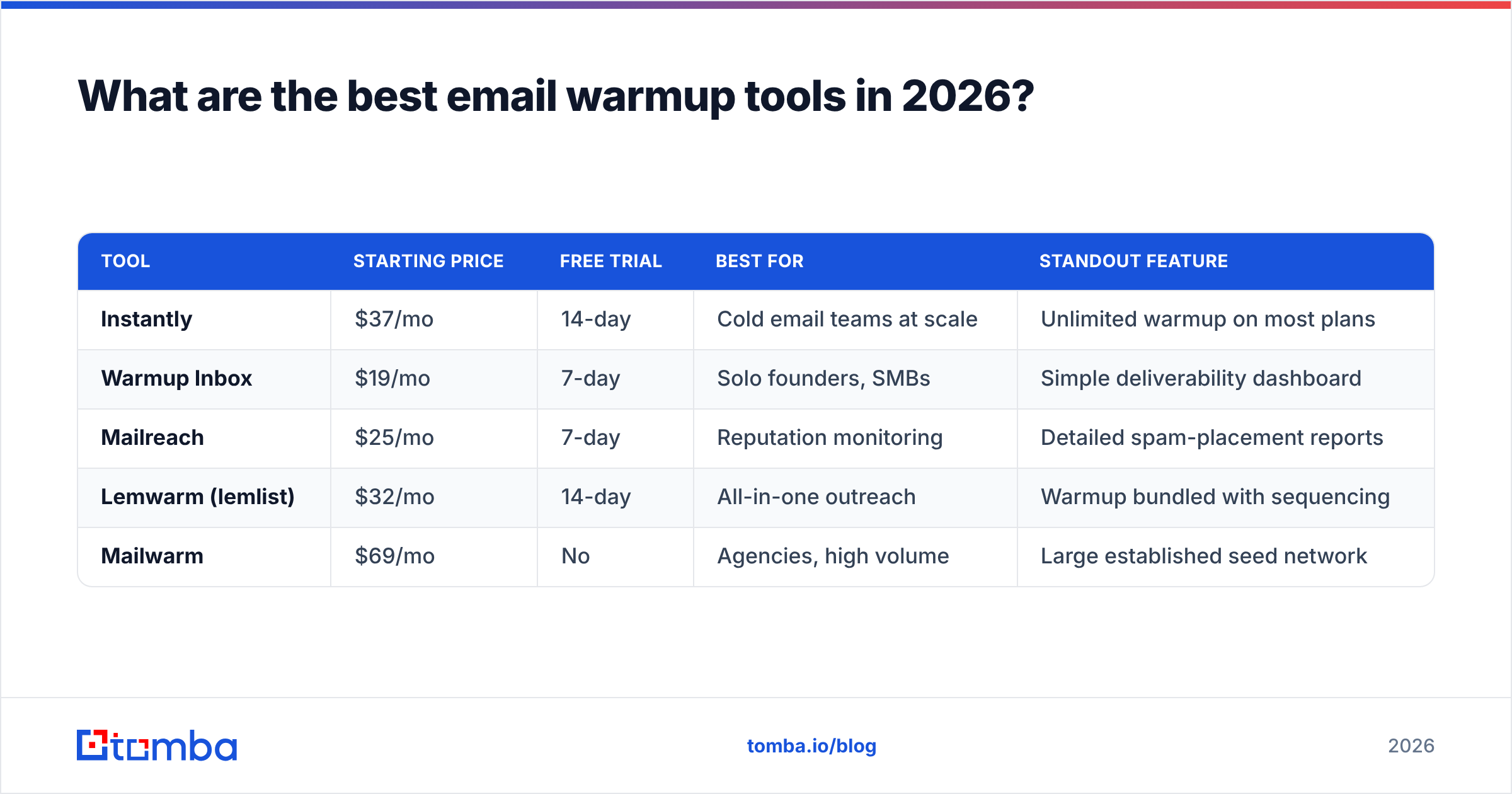Select the TOOL column header

pos(125,261)
